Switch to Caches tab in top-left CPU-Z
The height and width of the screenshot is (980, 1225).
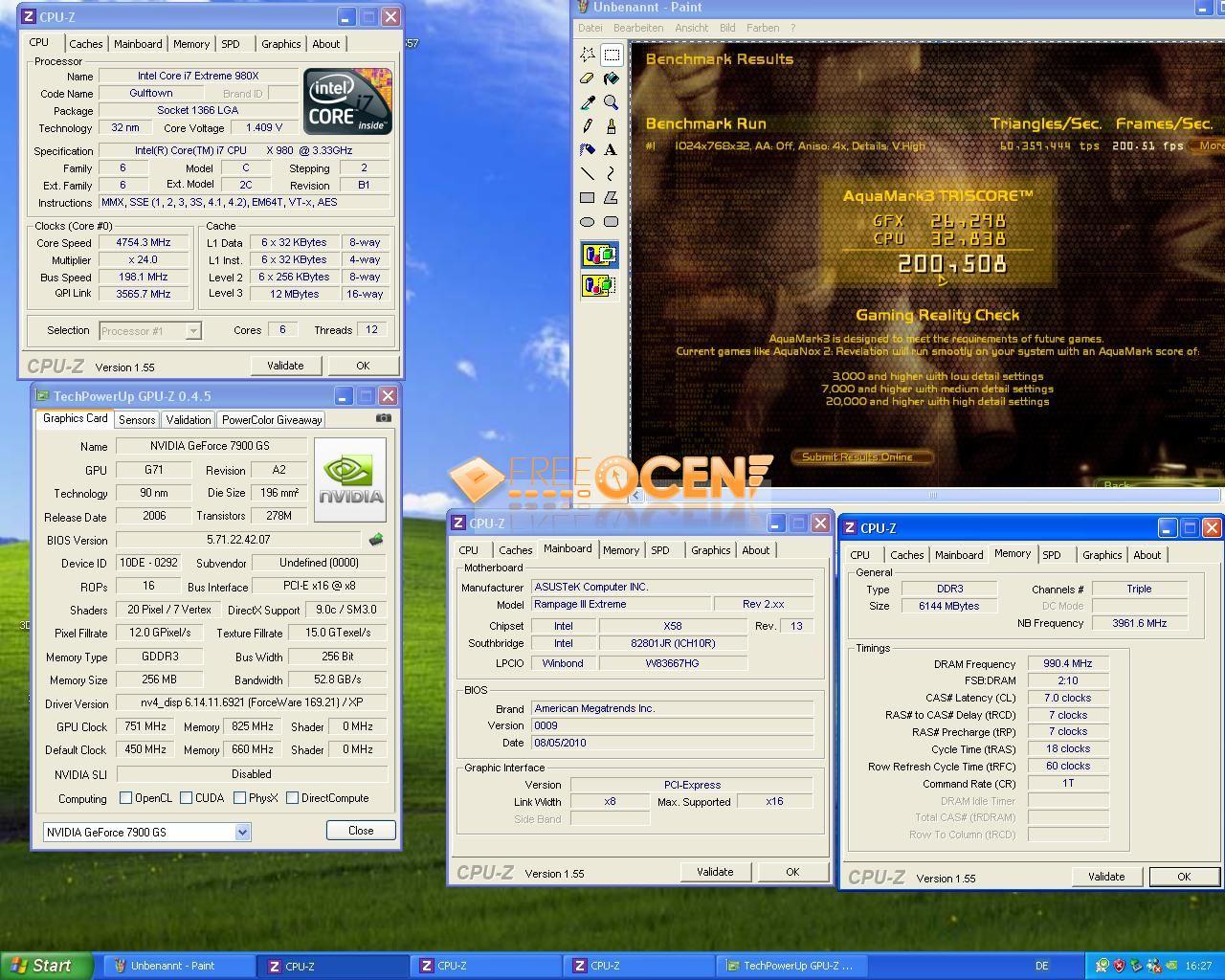(x=85, y=44)
